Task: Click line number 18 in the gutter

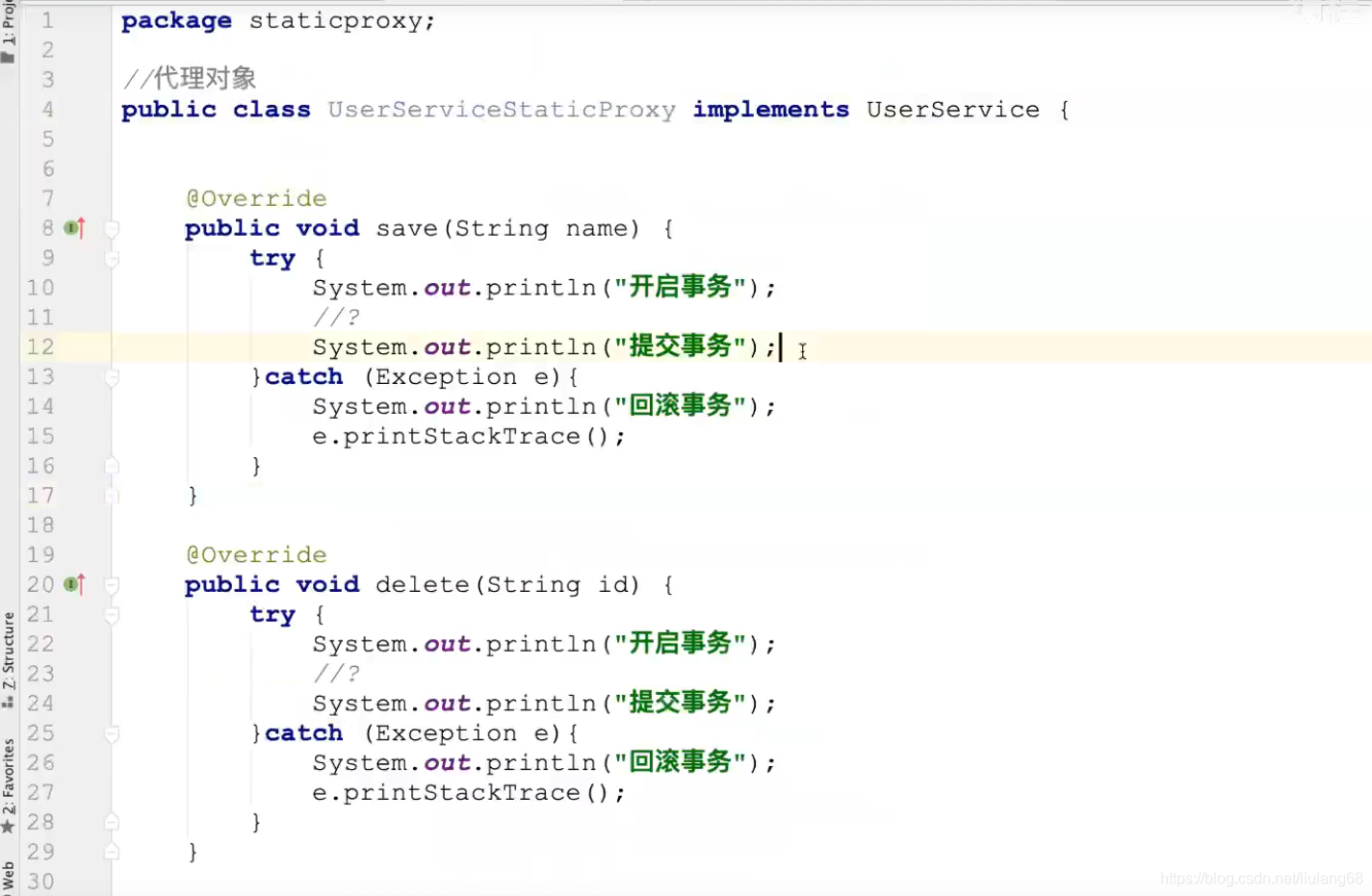Action: click(x=40, y=525)
